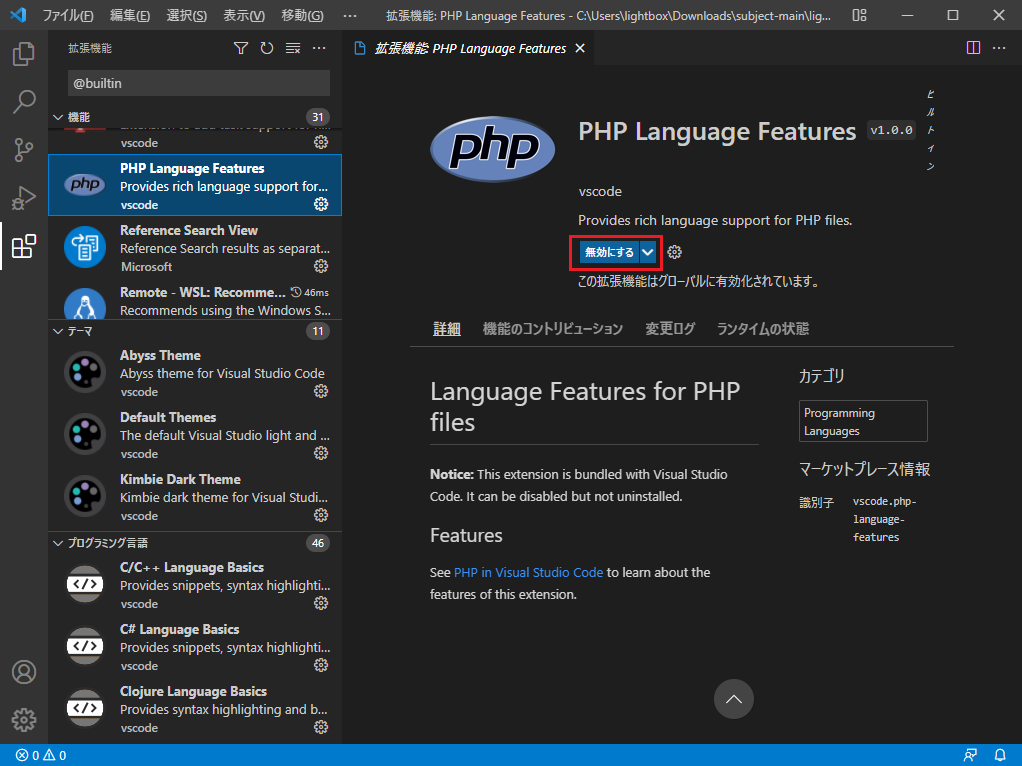Collapse the テーマ section
Screen dimensions: 1022x766
coord(58,331)
